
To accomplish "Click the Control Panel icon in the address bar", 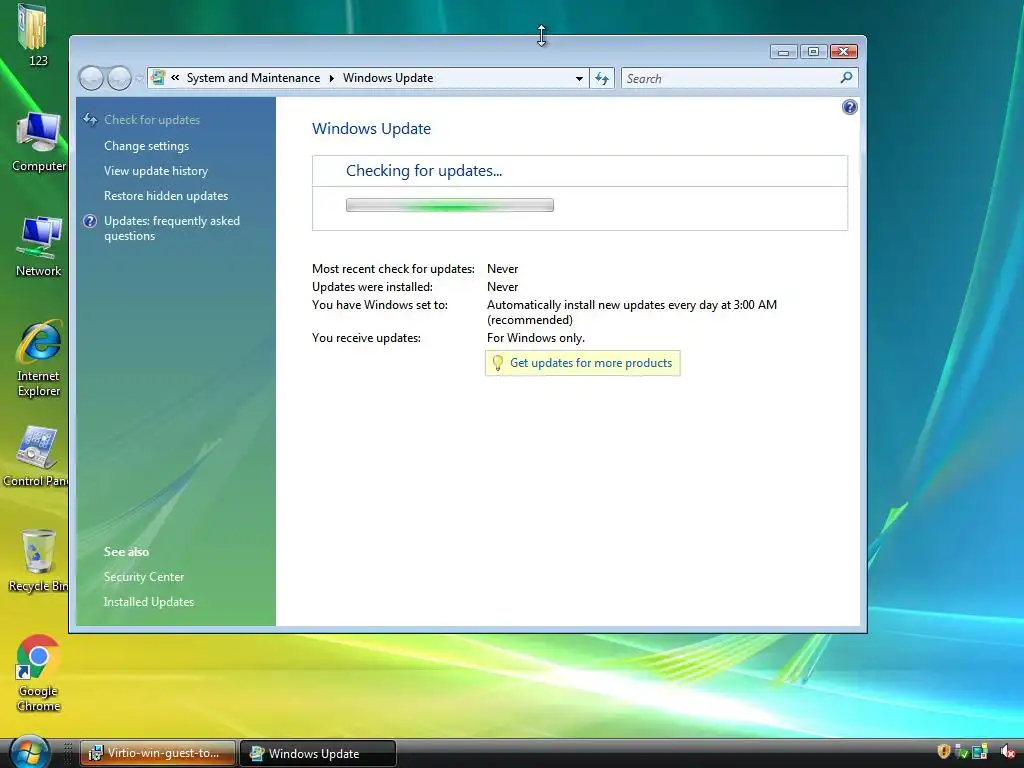I will [158, 78].
